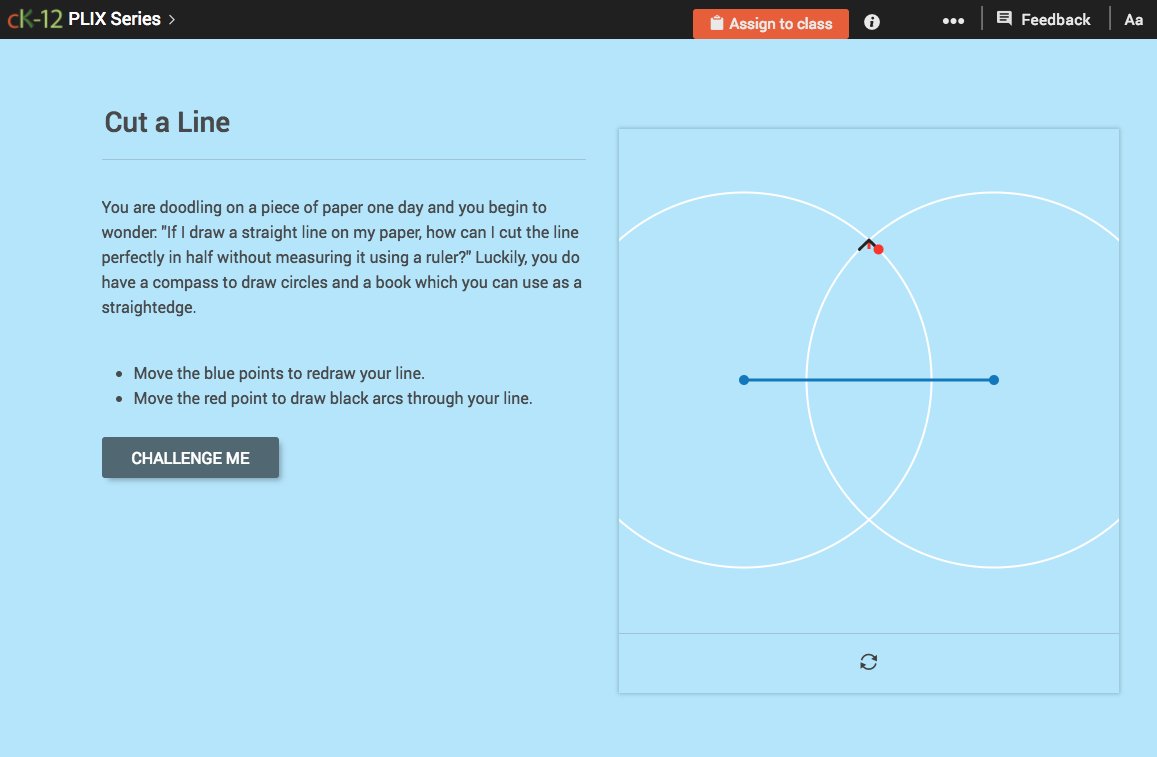Reset the simulation with the refresh arrows icon
The height and width of the screenshot is (757, 1157).
(868, 661)
